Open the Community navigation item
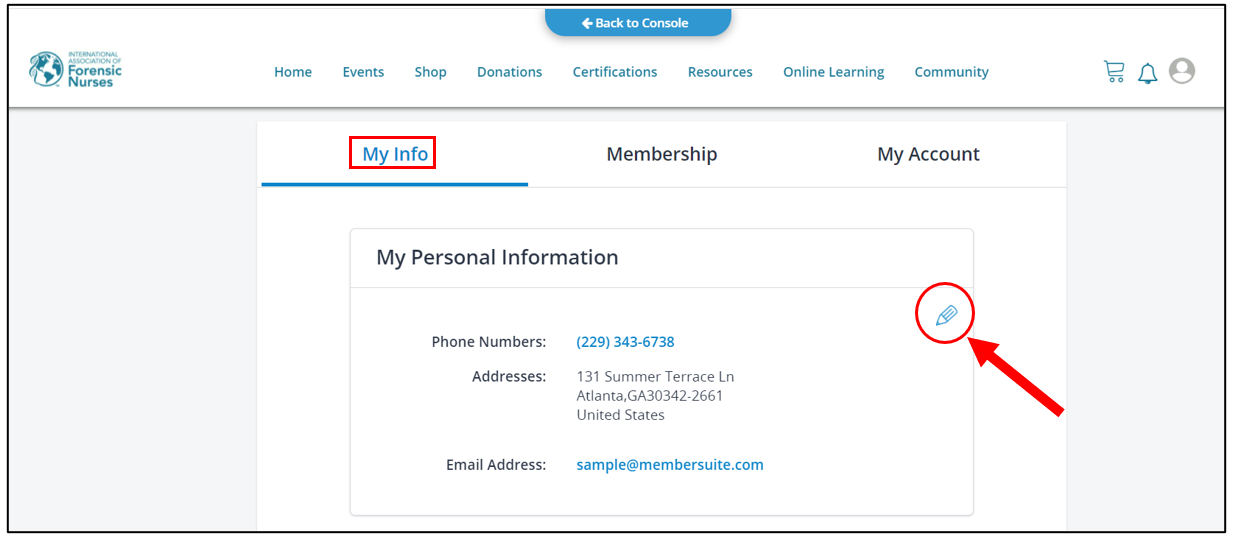This screenshot has width=1237, height=542. pos(951,72)
